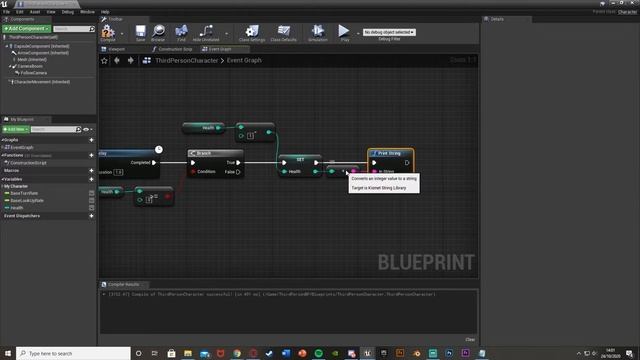Click ThirdPersonCharacter in the graph breadcrumb
This screenshot has width=640, height=360.
(187, 60)
